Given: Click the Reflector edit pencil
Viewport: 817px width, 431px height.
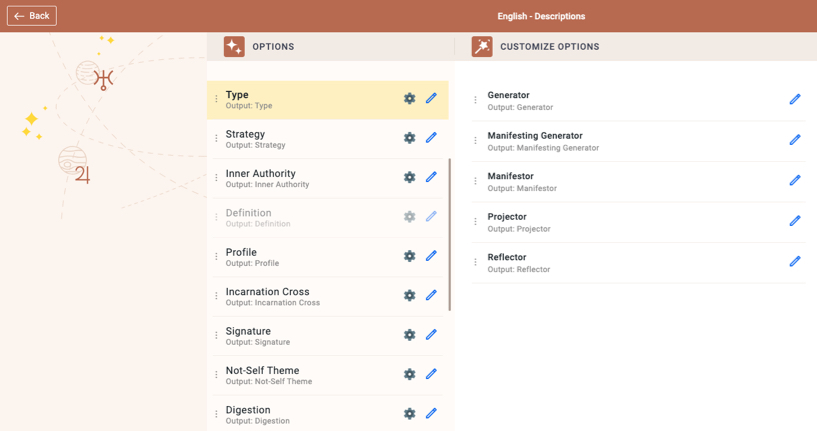Looking at the screenshot, I should 795,261.
